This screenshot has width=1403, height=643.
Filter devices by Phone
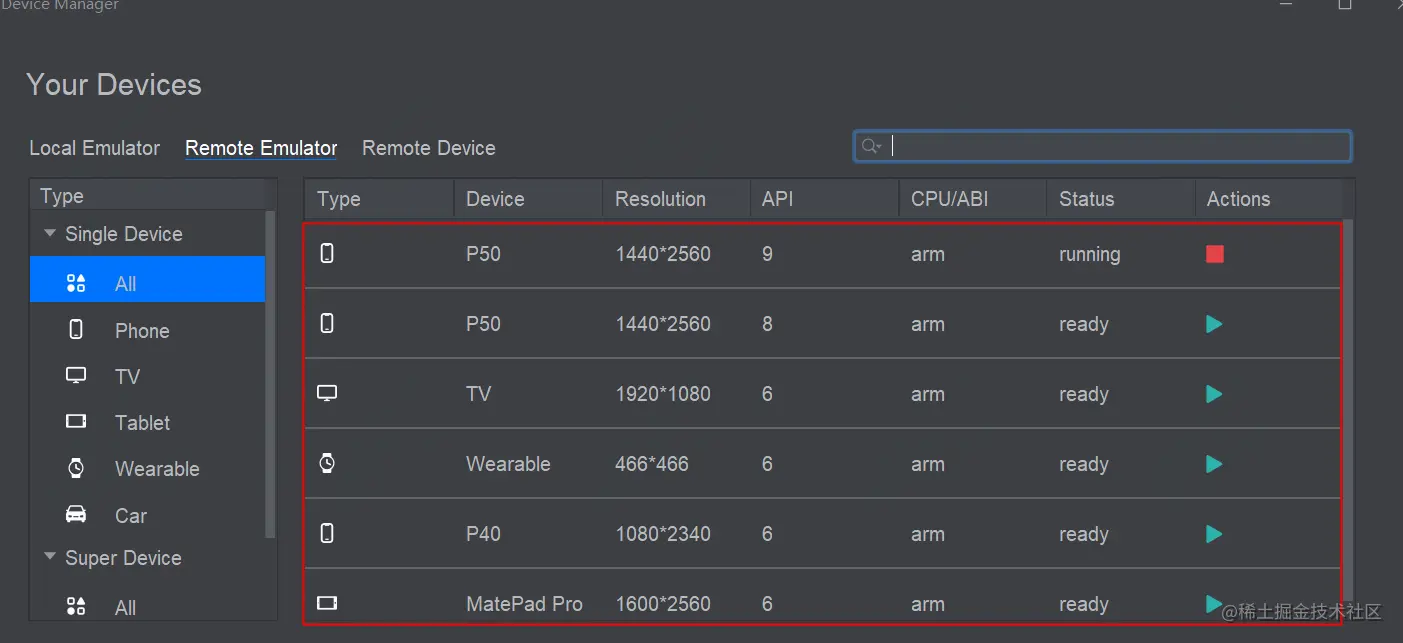click(148, 330)
